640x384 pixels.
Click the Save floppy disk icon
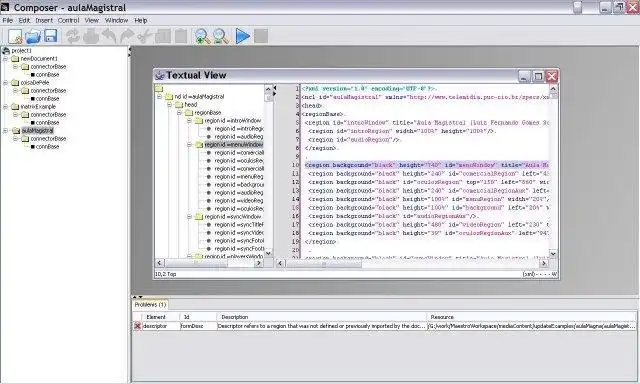pyautogui.click(x=51, y=36)
